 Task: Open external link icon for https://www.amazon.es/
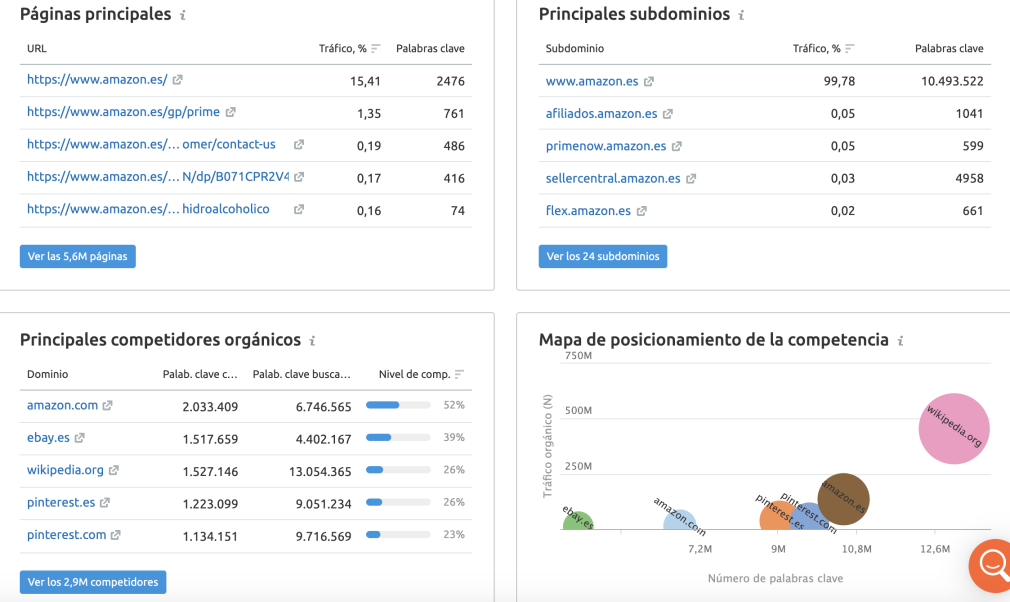(x=178, y=80)
